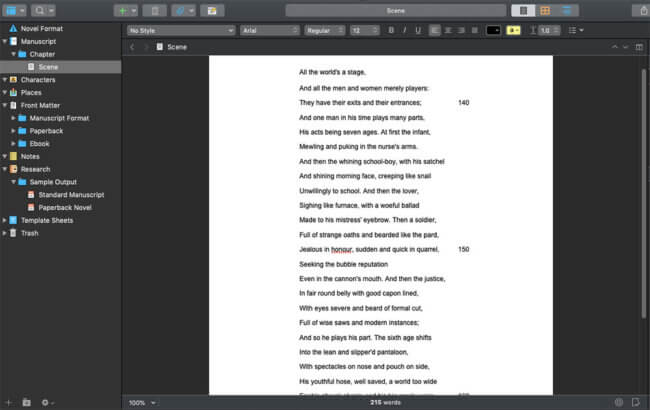This screenshot has width=650, height=410.
Task: Click the yellow highlight color swatch
Action: point(513,30)
